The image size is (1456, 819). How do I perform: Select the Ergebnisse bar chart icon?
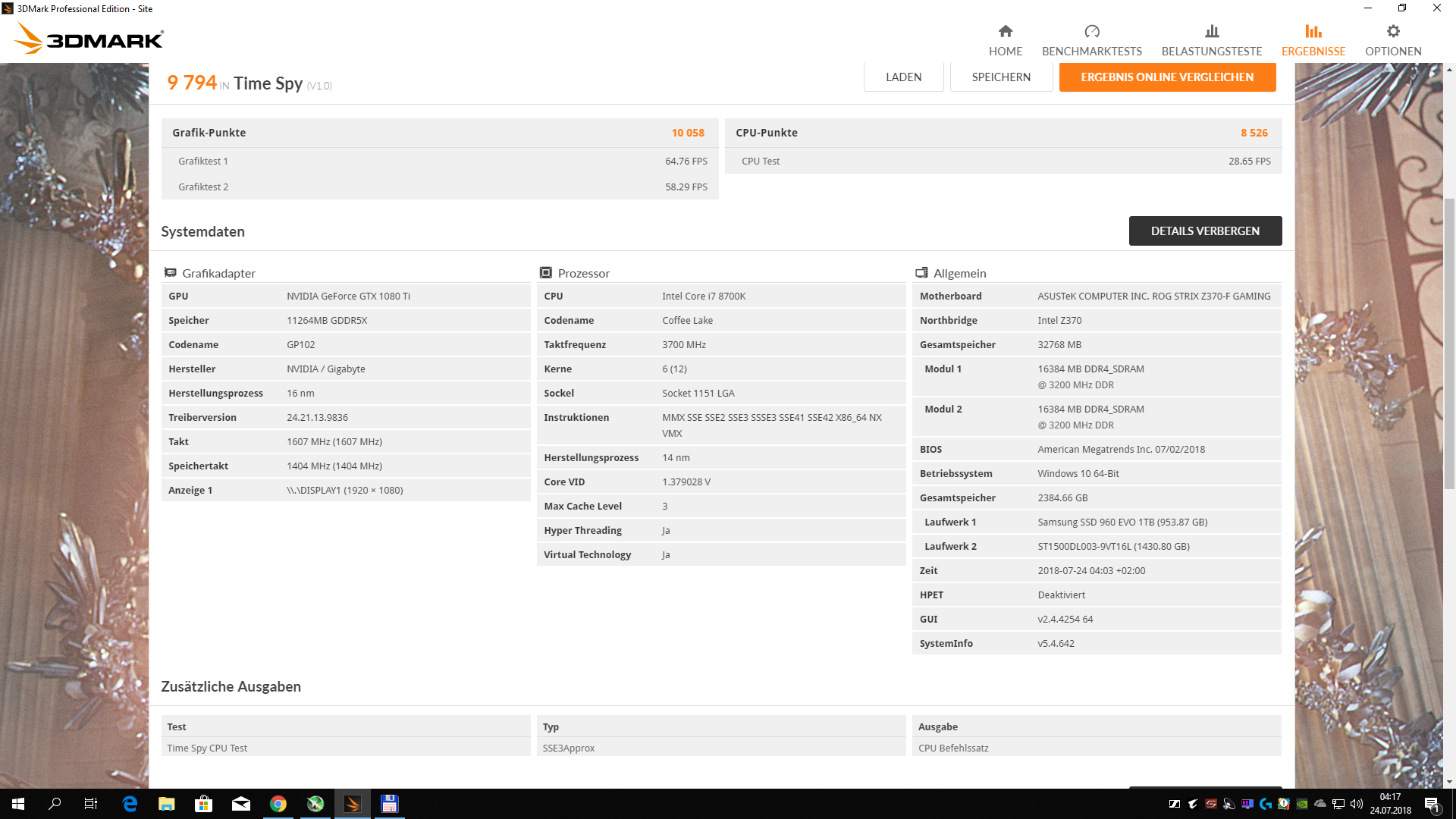point(1313,31)
